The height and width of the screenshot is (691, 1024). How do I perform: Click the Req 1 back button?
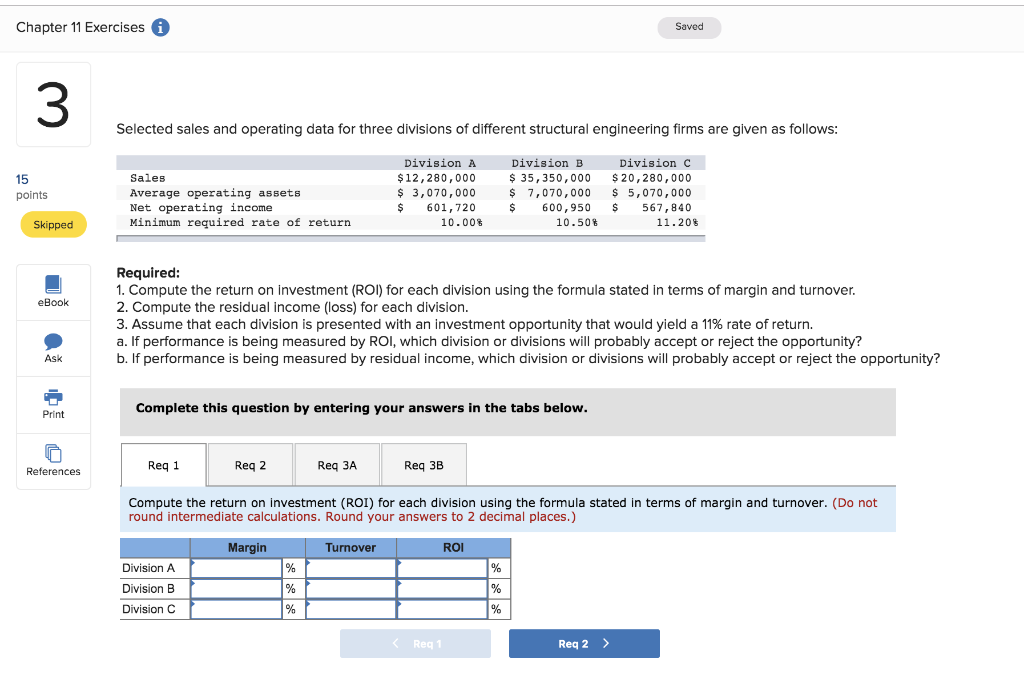(x=415, y=643)
